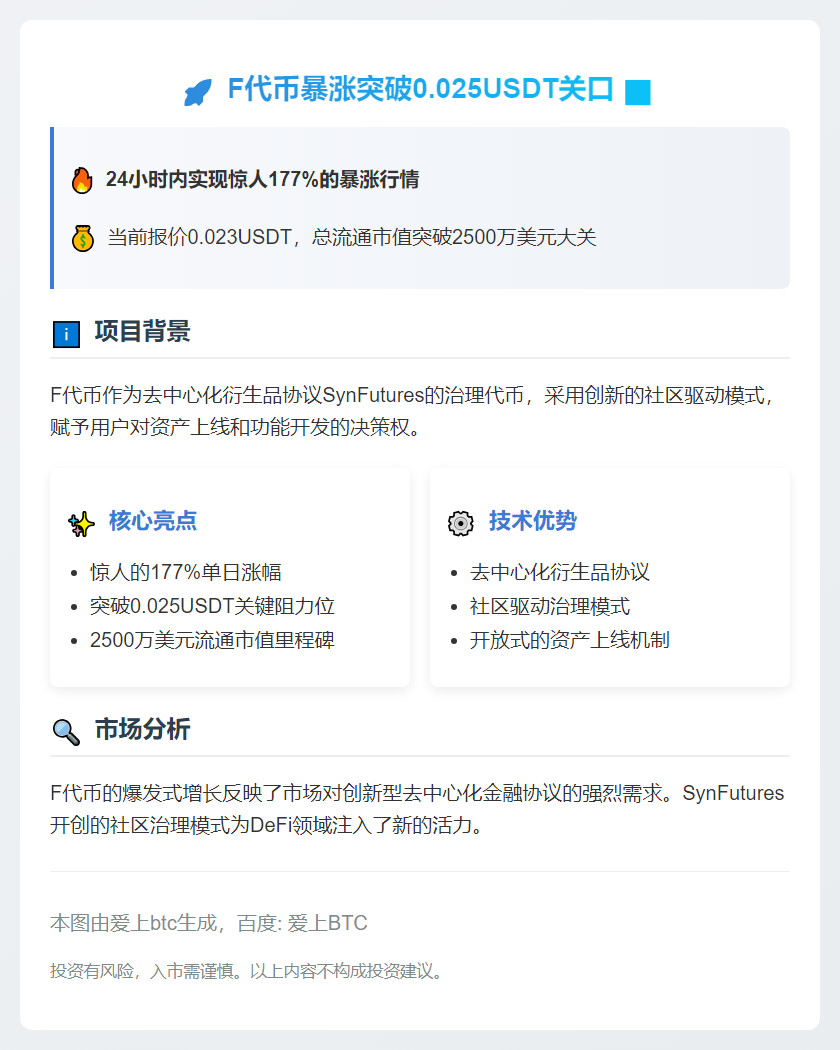Click the magnifier icon beside 市场分析
The height and width of the screenshot is (1050, 840).
[66, 732]
